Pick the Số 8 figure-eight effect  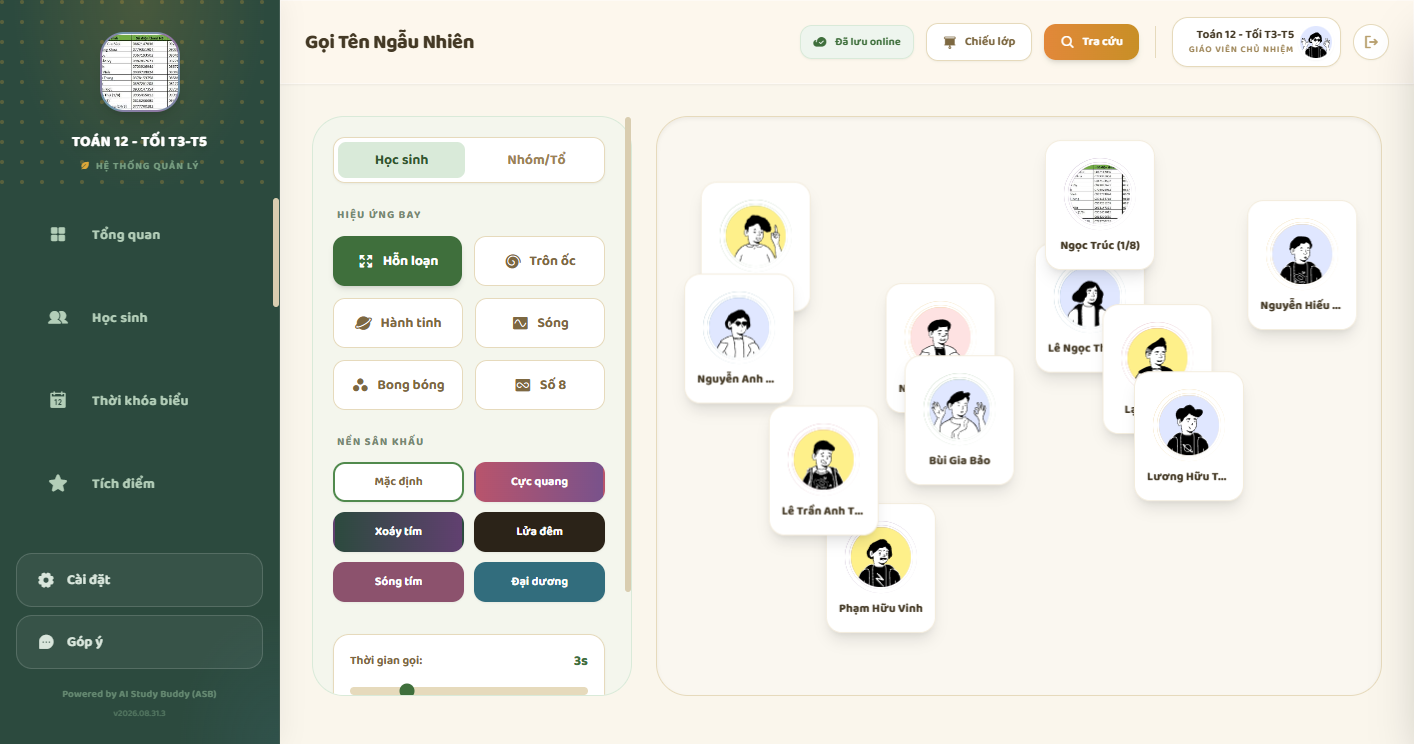tap(539, 385)
